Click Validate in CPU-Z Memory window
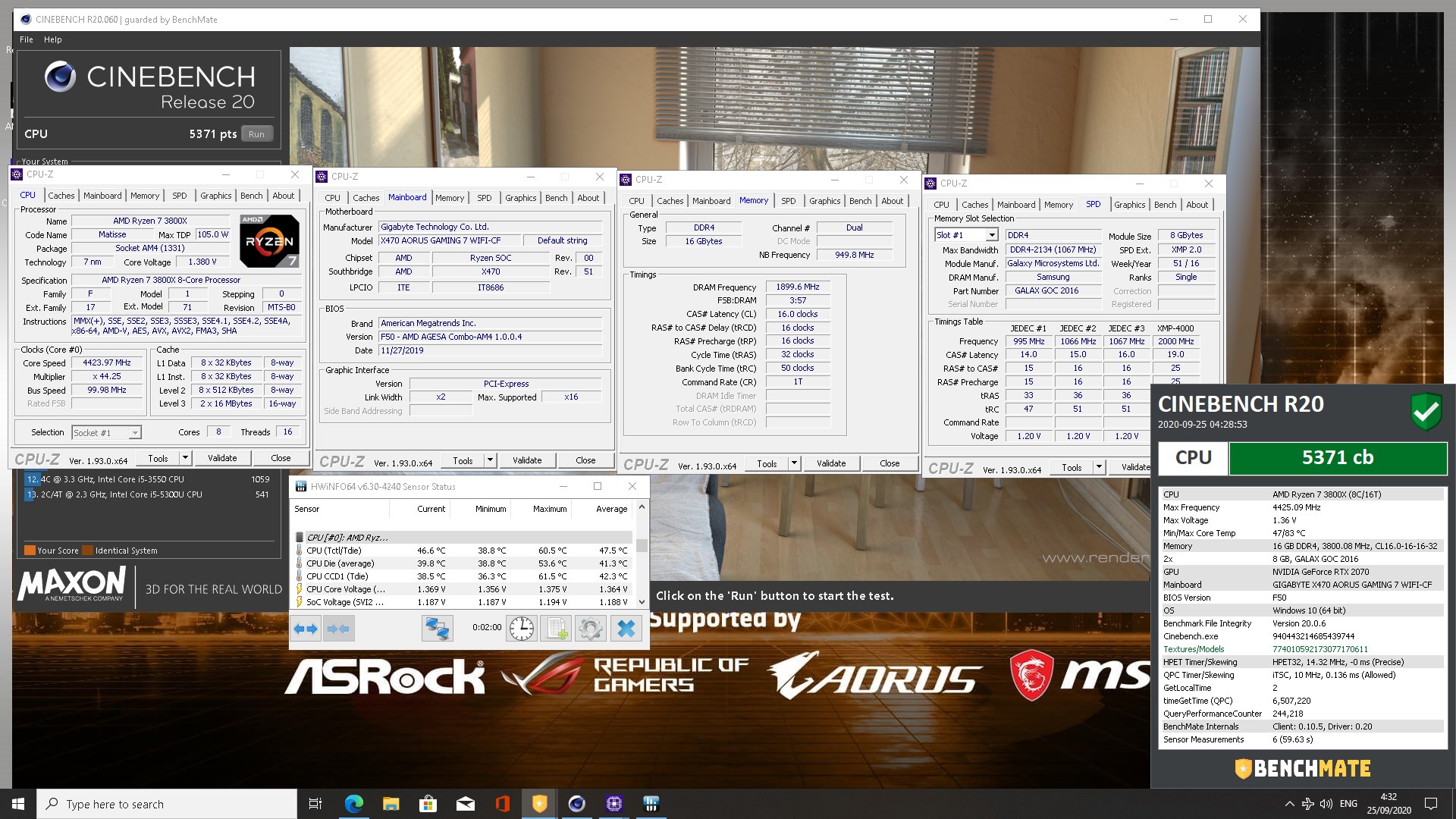 click(x=831, y=463)
